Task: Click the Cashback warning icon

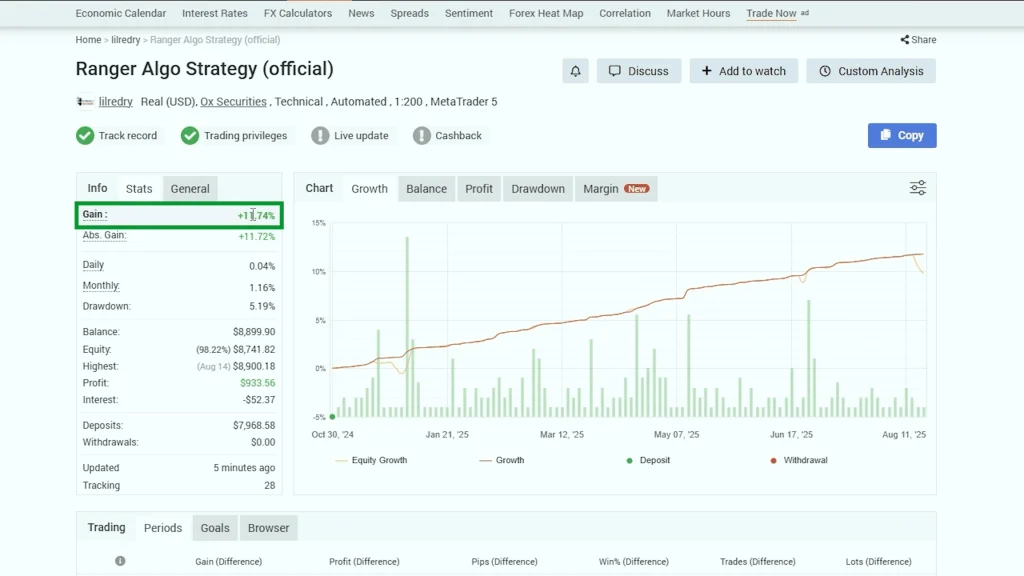Action: 422,136
